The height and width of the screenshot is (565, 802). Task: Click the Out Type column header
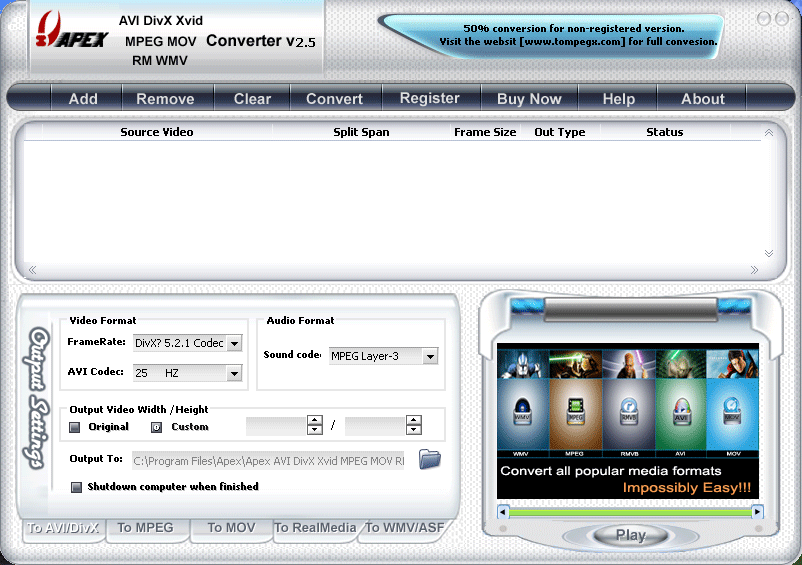click(x=560, y=132)
